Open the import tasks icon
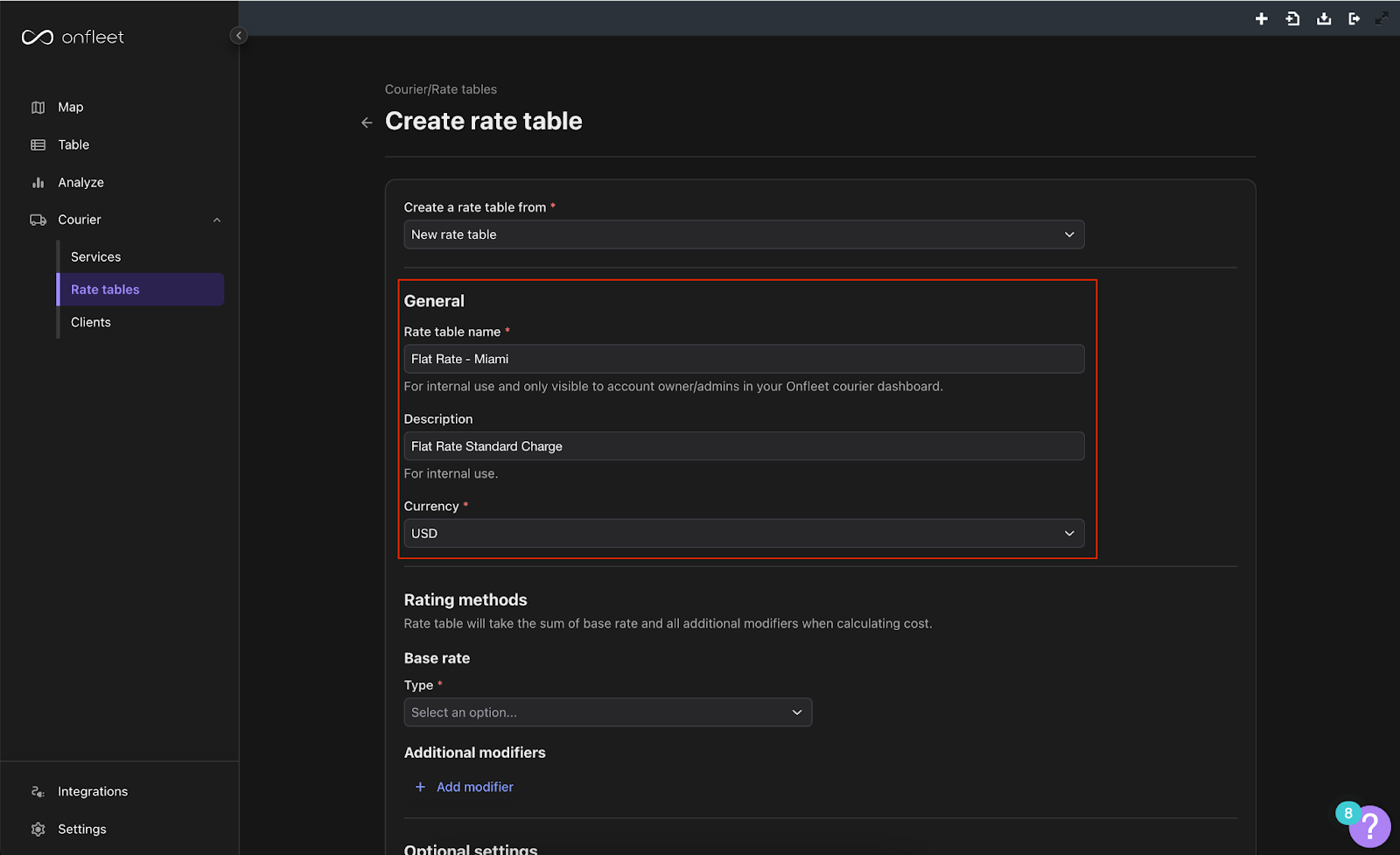The width and height of the screenshot is (1400, 855). click(1292, 18)
